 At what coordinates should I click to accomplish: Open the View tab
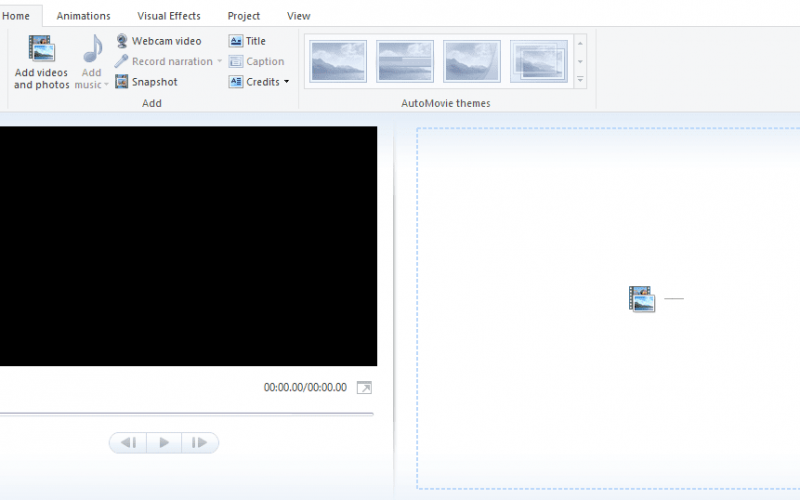click(x=298, y=16)
